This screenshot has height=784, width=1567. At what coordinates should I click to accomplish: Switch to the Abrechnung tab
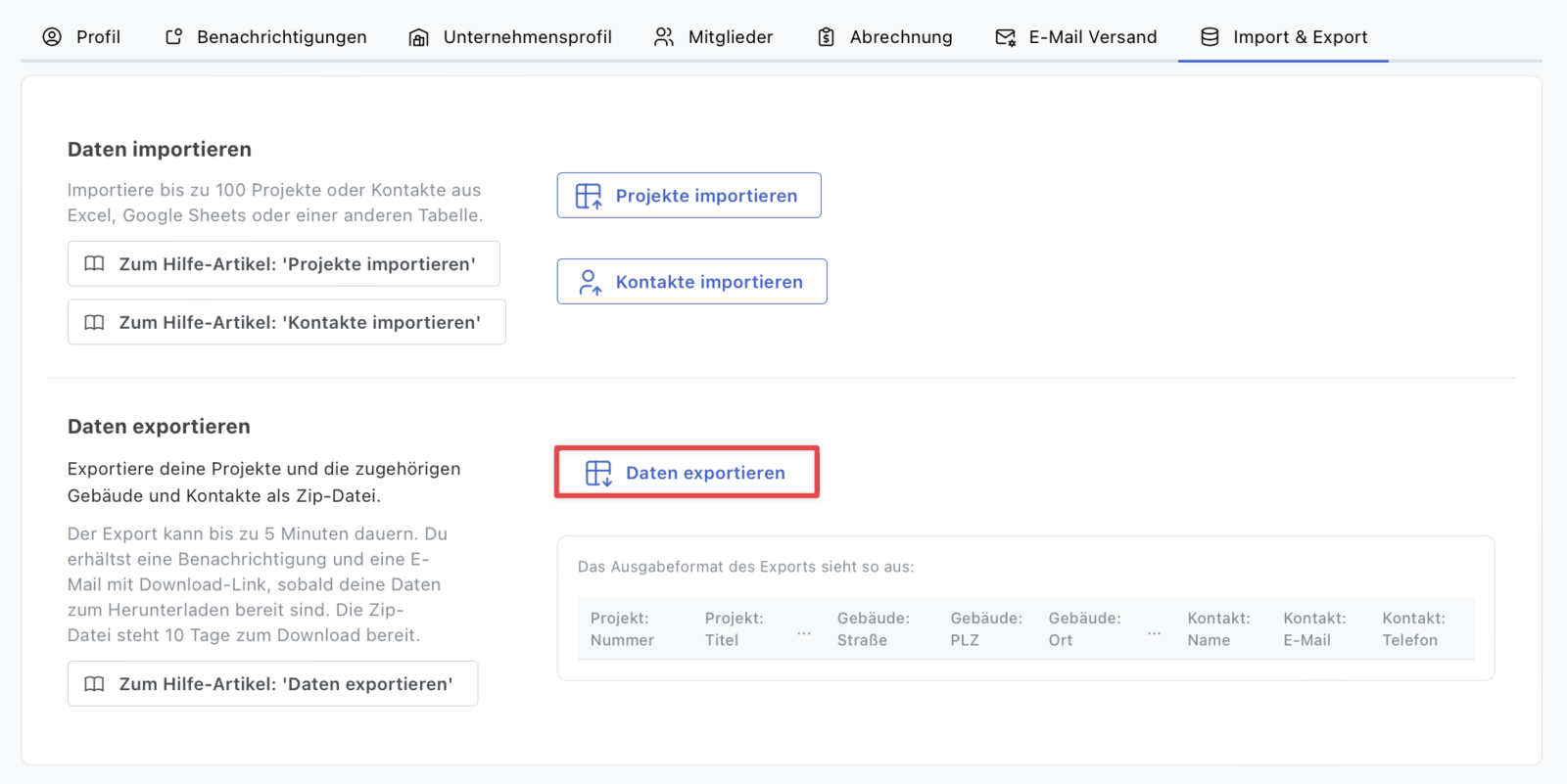pyautogui.click(x=900, y=37)
